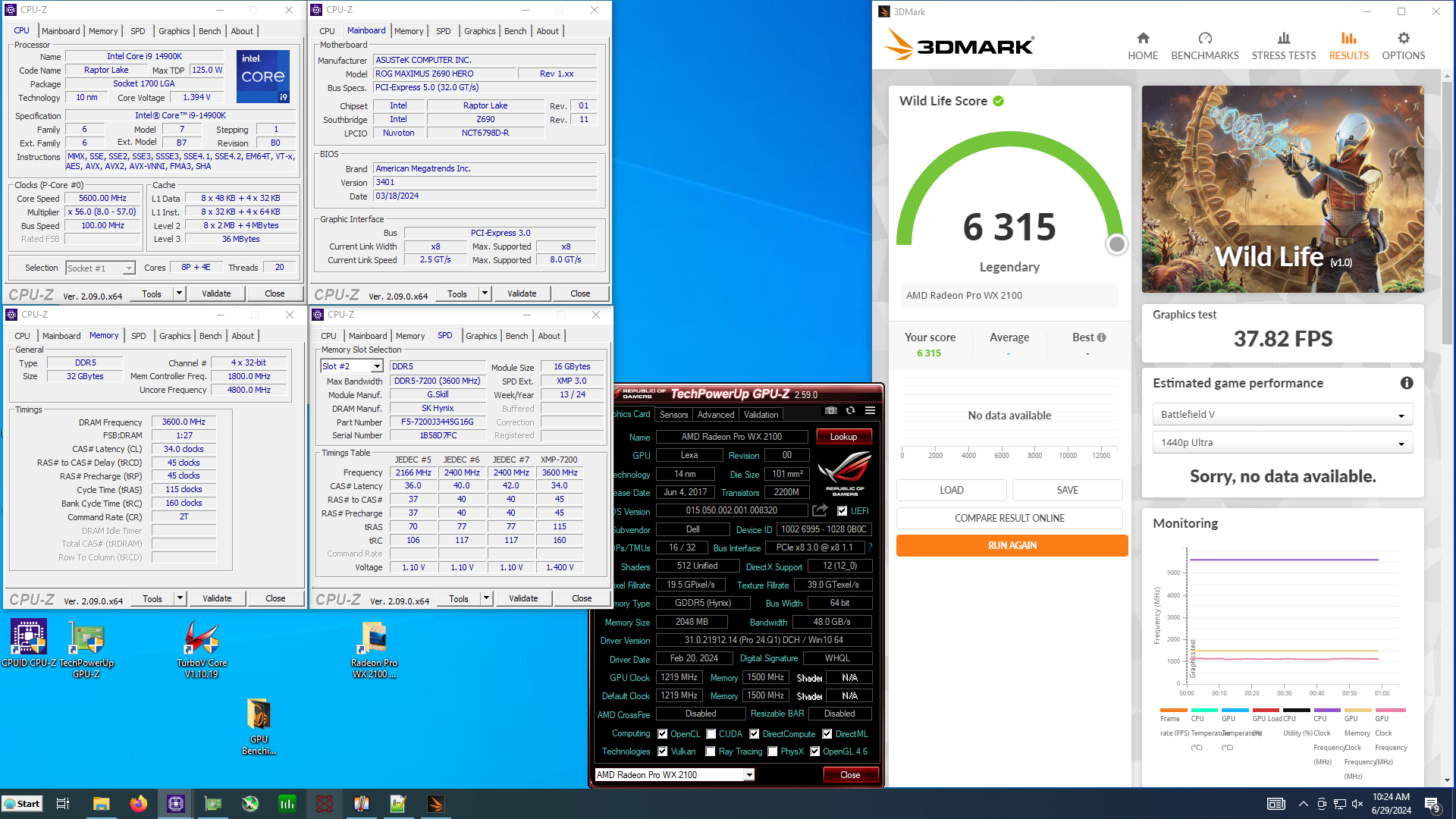Viewport: 1456px width, 819px height.
Task: Toggle the OpenGL 4.6 checkbox
Action: [x=815, y=752]
